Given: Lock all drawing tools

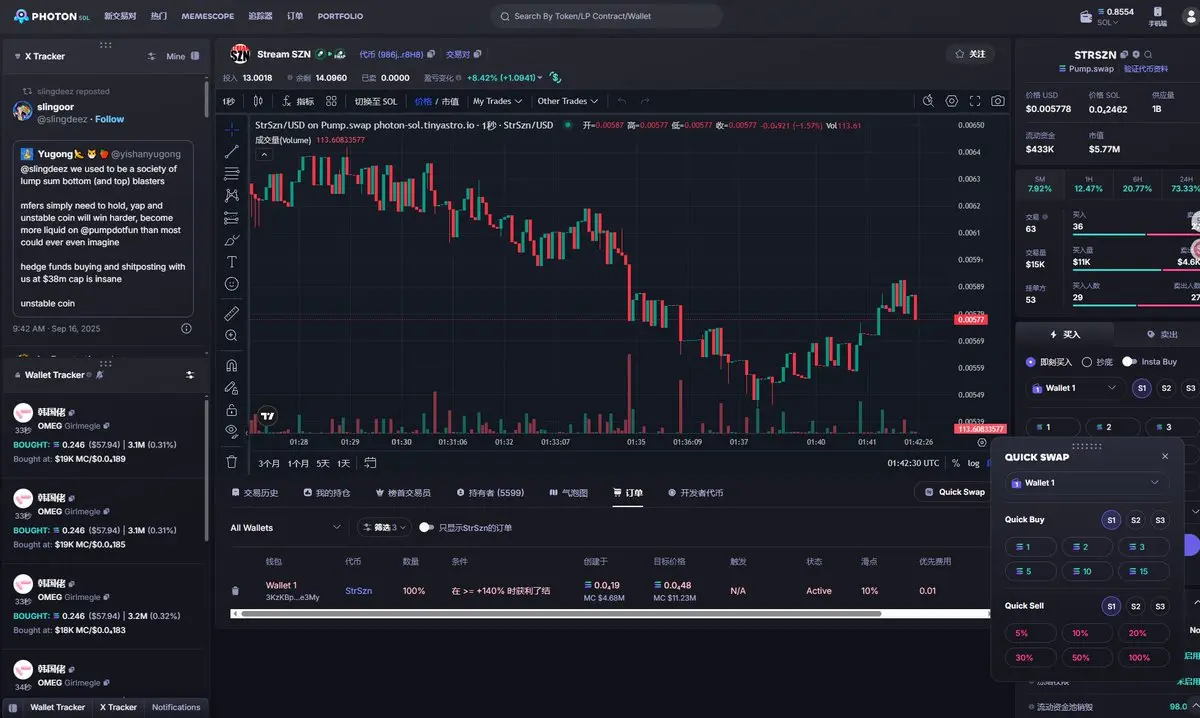Looking at the screenshot, I should point(232,410).
